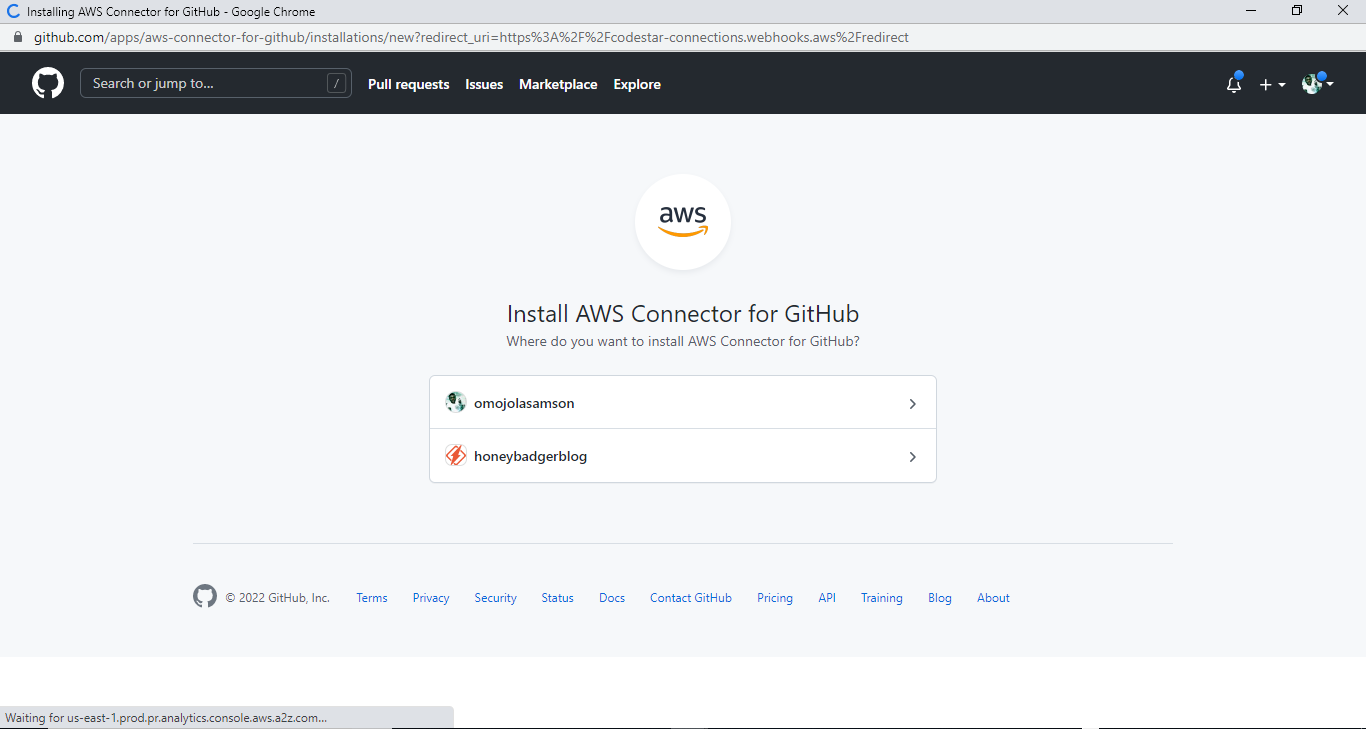Click the browser address bar URL
This screenshot has width=1366, height=729.
(x=470, y=37)
